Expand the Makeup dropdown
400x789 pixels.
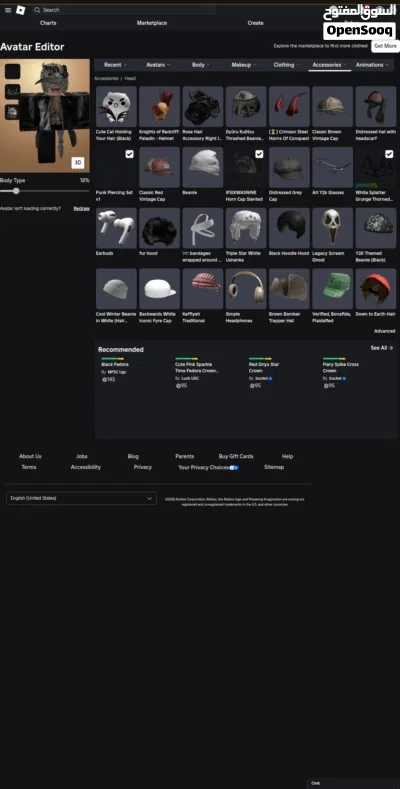coord(244,65)
